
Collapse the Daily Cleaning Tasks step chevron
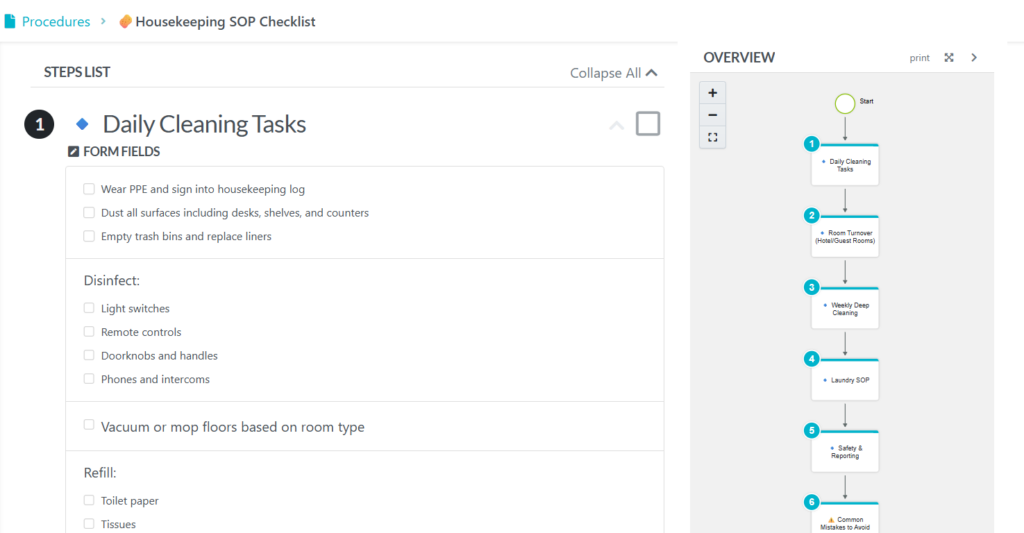click(x=616, y=125)
